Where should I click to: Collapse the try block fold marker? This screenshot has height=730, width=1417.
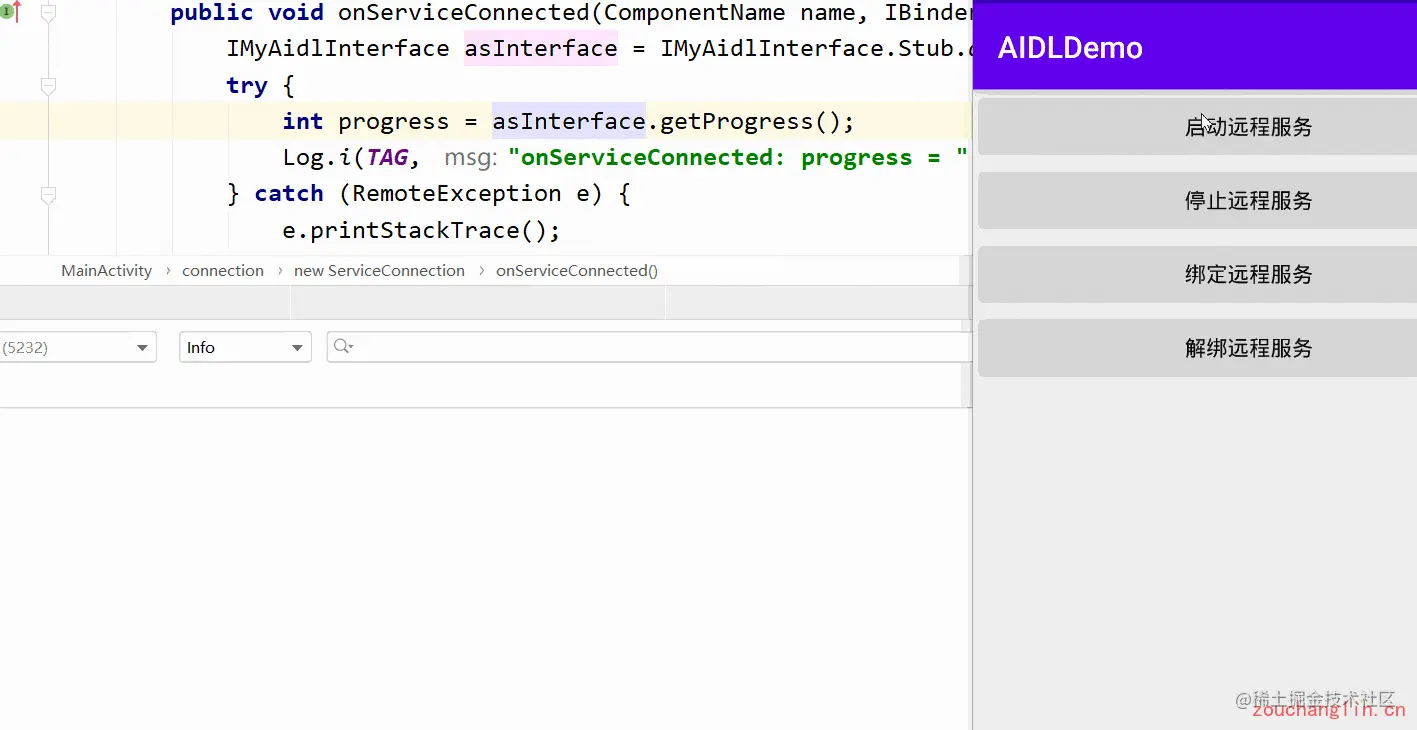point(48,87)
